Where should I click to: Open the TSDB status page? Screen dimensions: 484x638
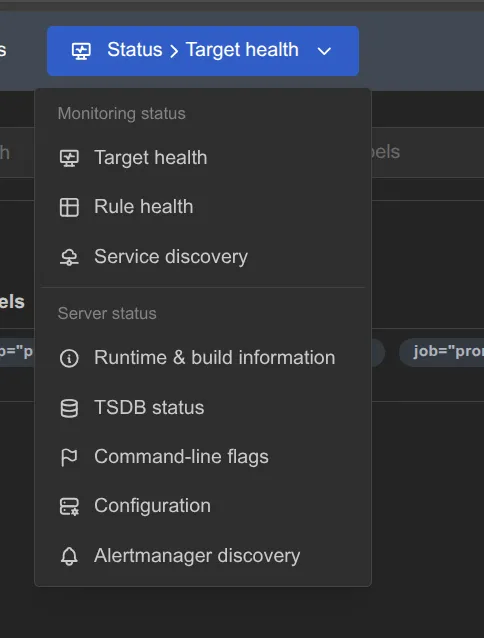click(203, 408)
